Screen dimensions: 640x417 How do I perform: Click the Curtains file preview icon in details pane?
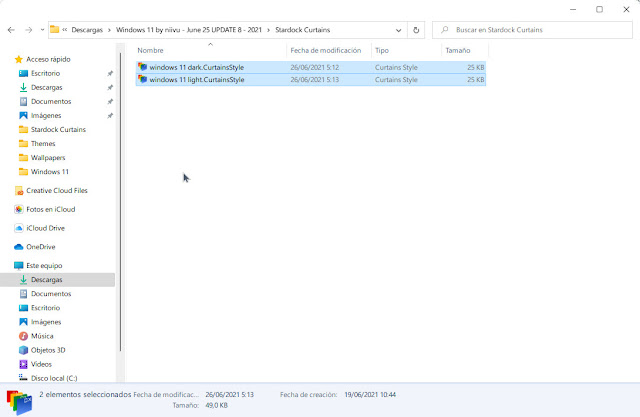[19, 402]
